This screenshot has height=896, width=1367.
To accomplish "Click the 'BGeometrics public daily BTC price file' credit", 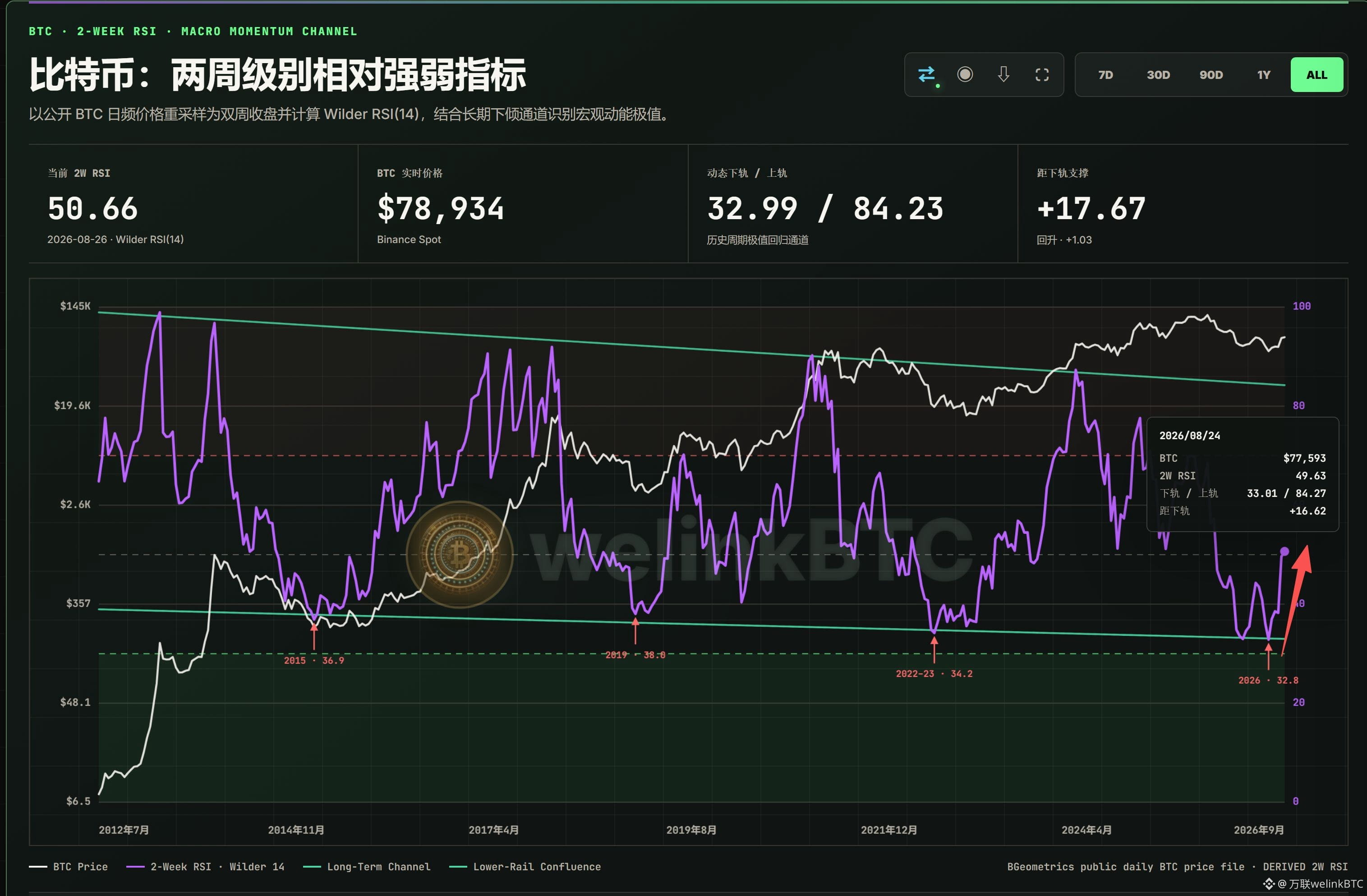I will tap(1126, 867).
